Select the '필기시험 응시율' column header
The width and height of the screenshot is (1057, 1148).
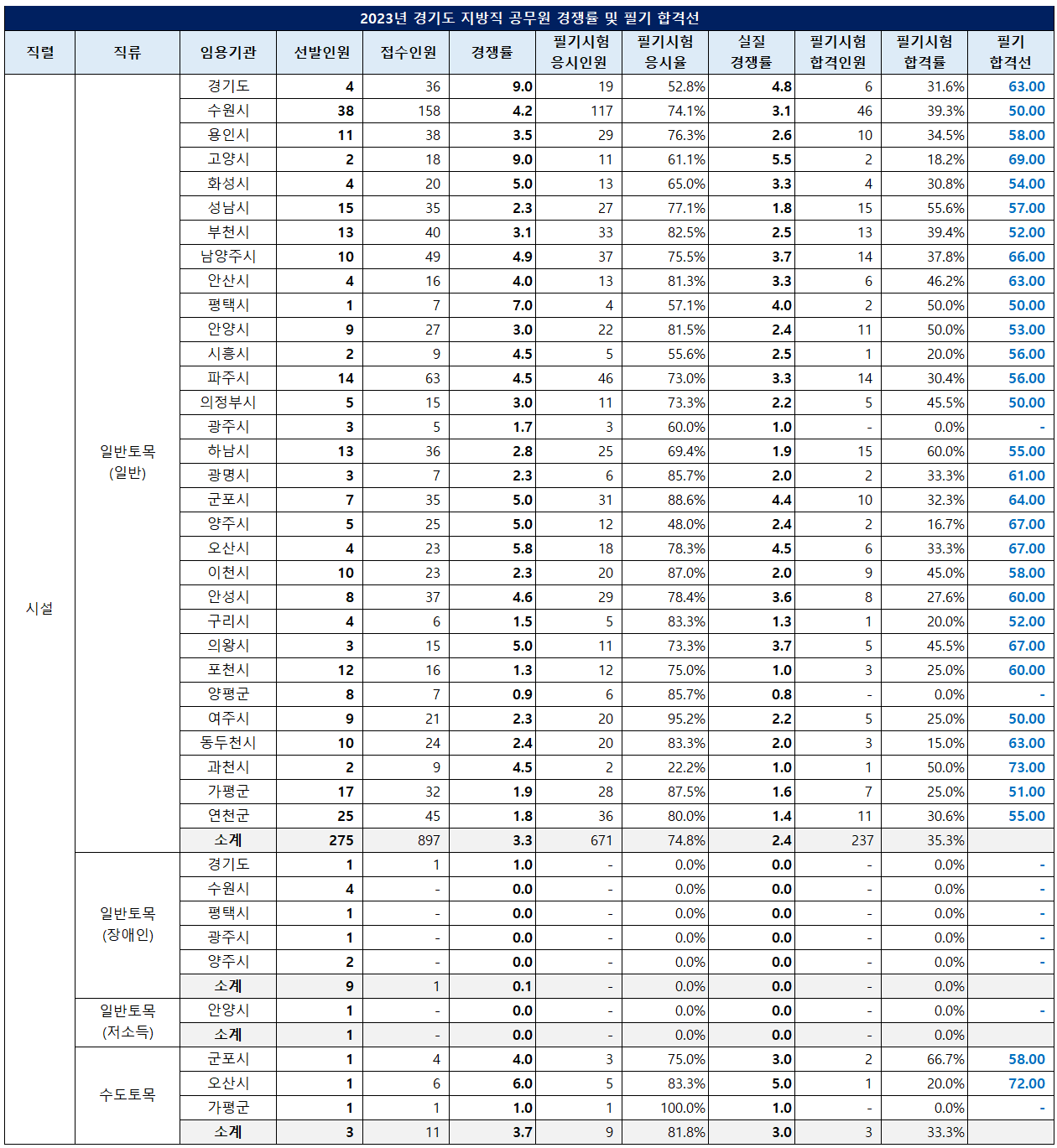[x=665, y=52]
